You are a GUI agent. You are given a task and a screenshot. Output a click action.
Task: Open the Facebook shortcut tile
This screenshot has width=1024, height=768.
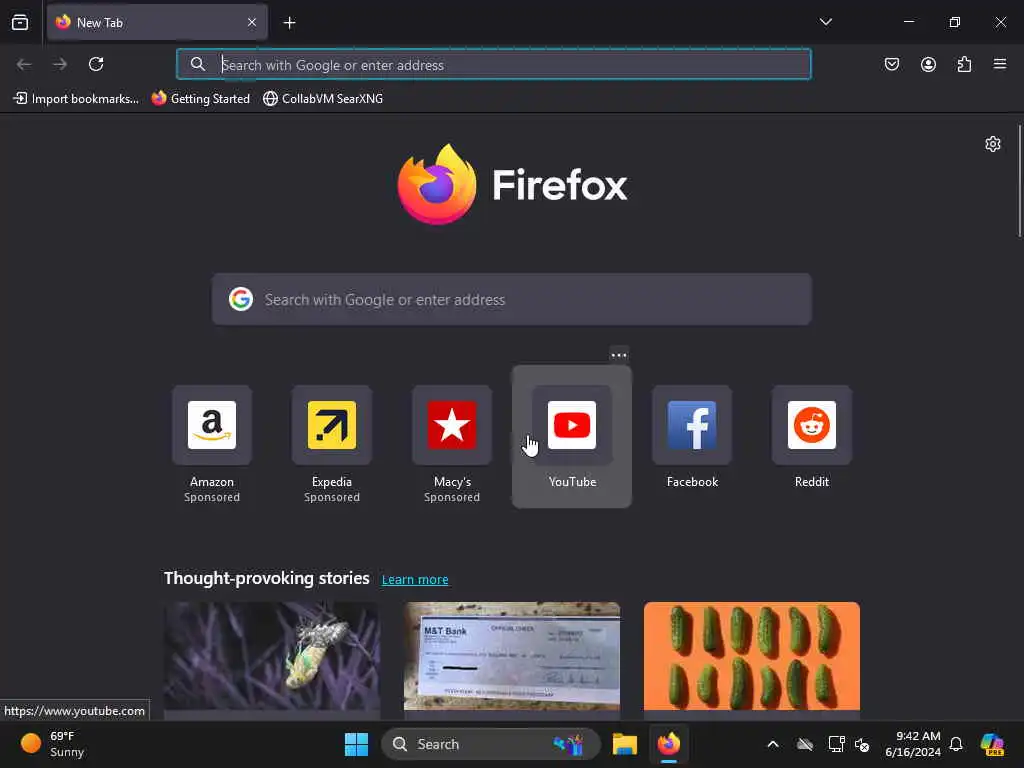click(692, 438)
